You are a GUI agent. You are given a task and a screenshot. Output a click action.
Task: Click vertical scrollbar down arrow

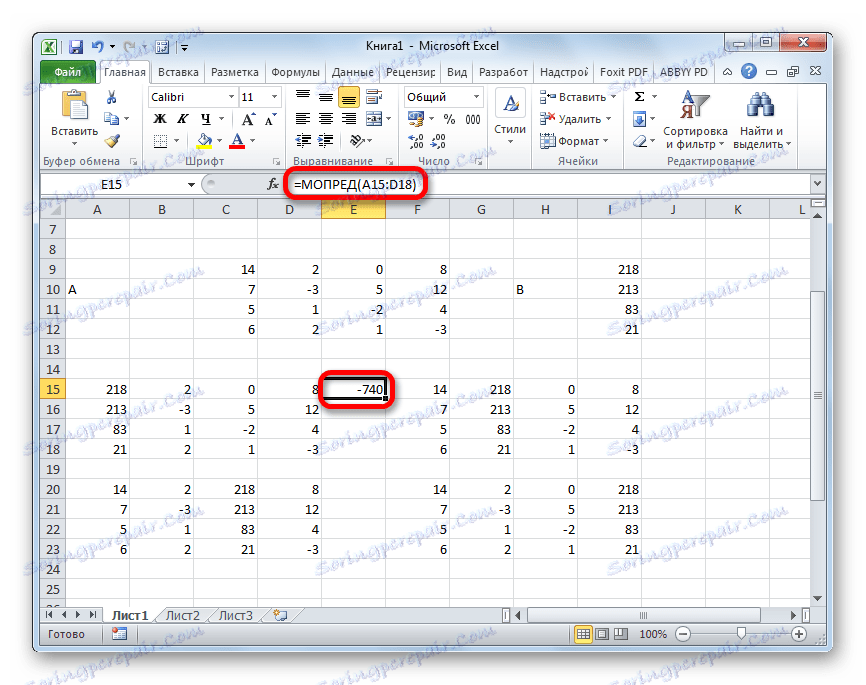pyautogui.click(x=818, y=599)
